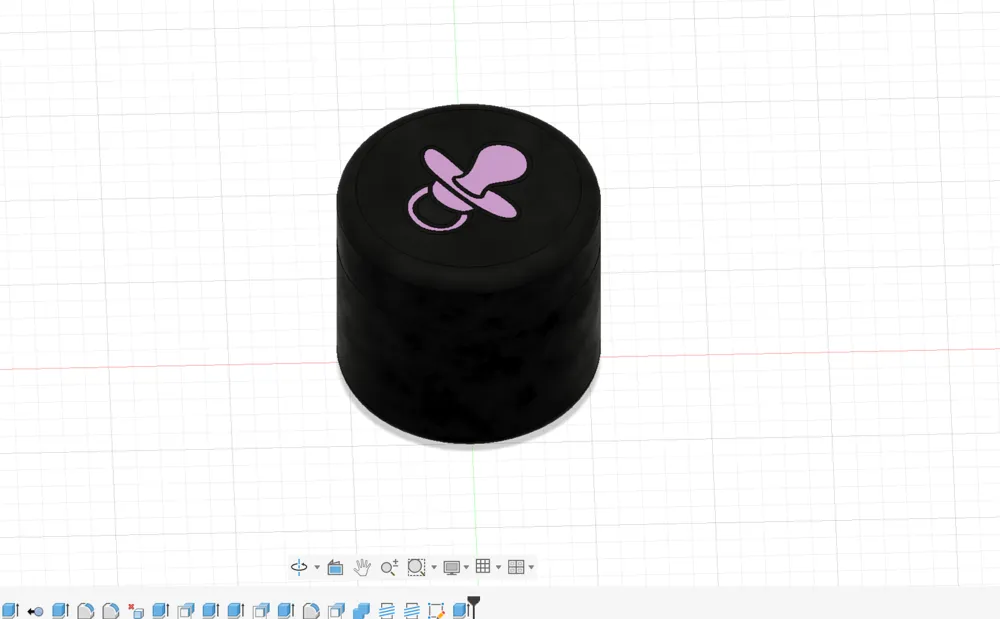1000x619 pixels.
Task: Expand the Zoom Window options dropdown
Action: coord(434,567)
